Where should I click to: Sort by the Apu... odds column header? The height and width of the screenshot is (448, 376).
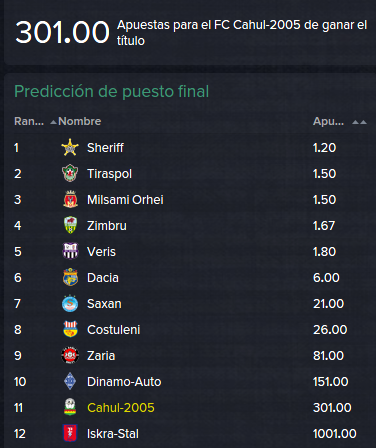328,121
